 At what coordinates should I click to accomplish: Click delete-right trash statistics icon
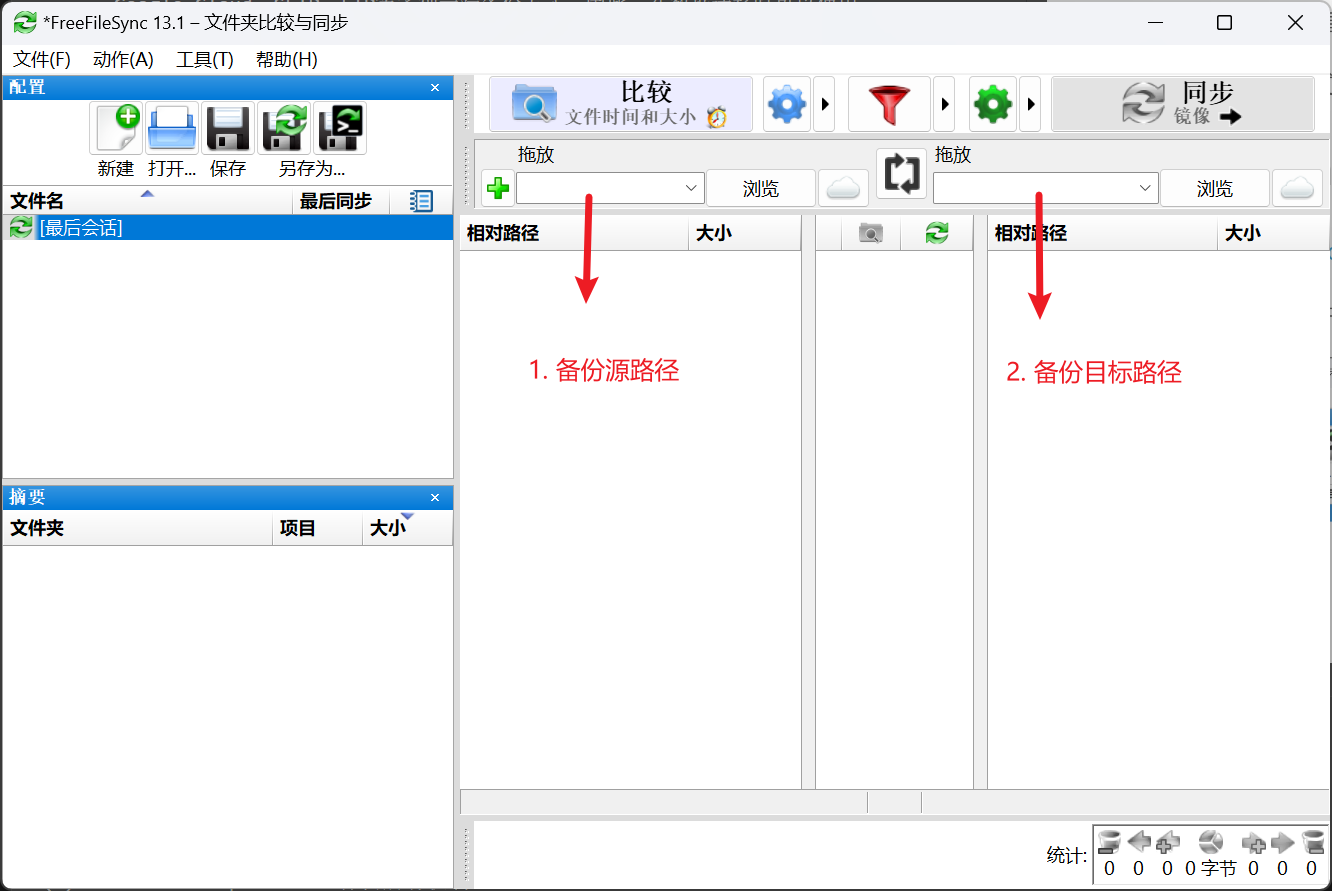pos(1312,843)
